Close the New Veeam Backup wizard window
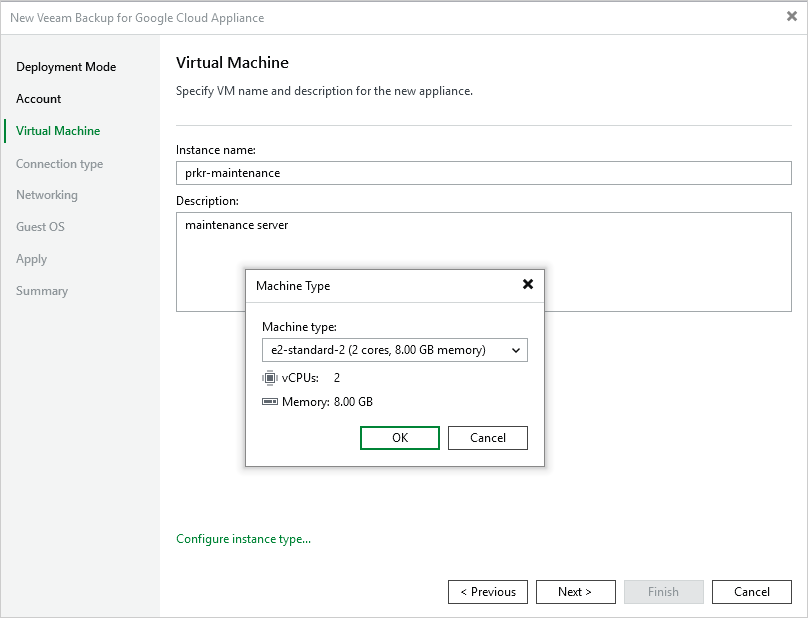 click(792, 16)
